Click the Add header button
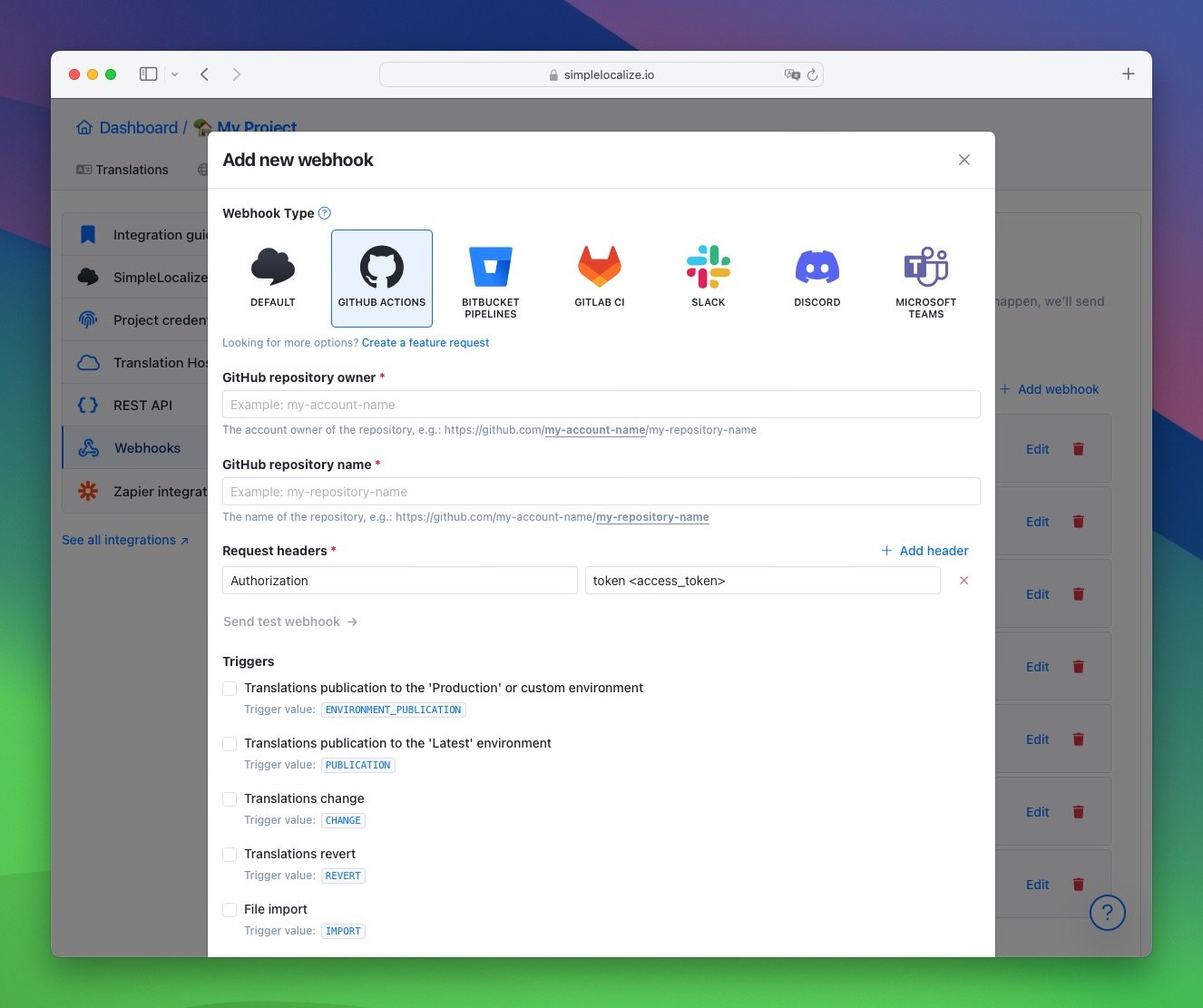Image resolution: width=1203 pixels, height=1008 pixels. (925, 551)
